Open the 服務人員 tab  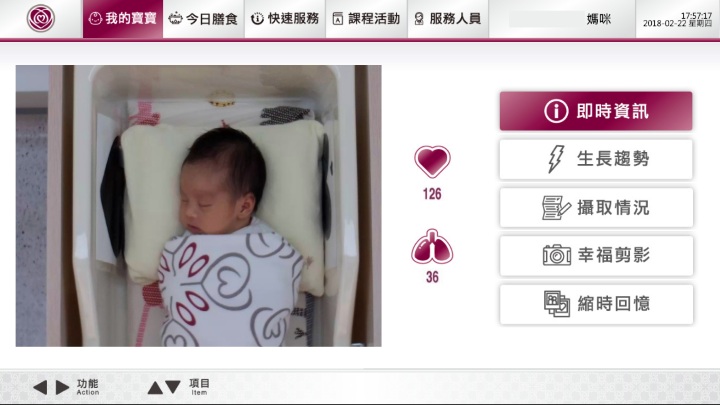click(x=448, y=19)
